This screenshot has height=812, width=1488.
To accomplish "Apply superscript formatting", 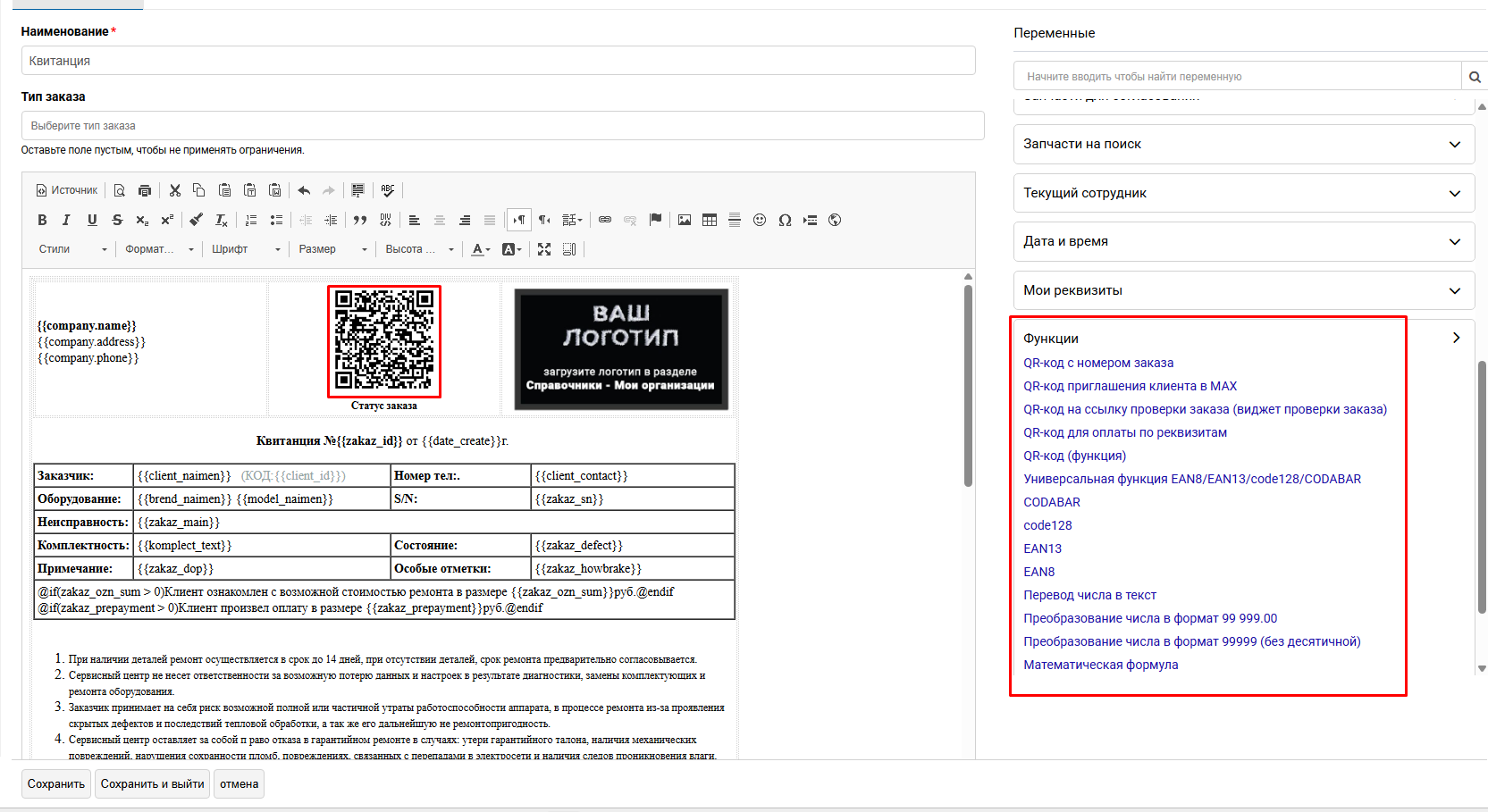I will coord(167,220).
